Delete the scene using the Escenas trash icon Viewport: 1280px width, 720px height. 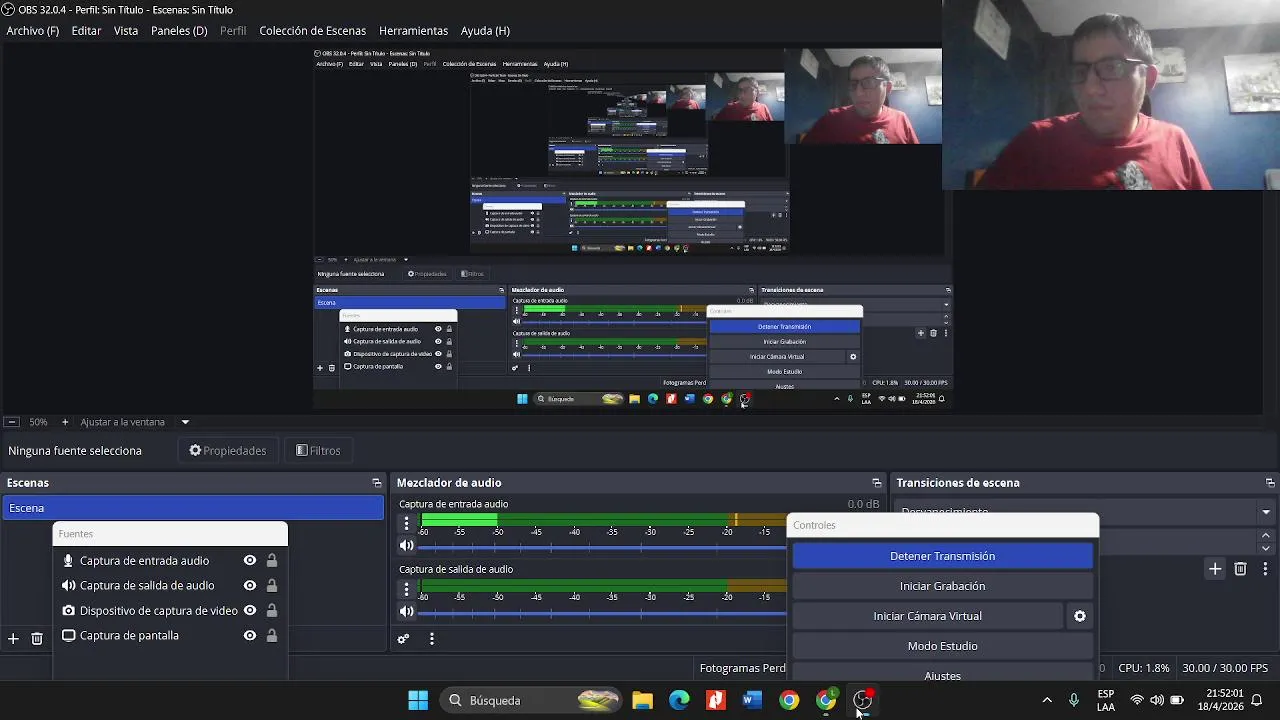(37, 638)
